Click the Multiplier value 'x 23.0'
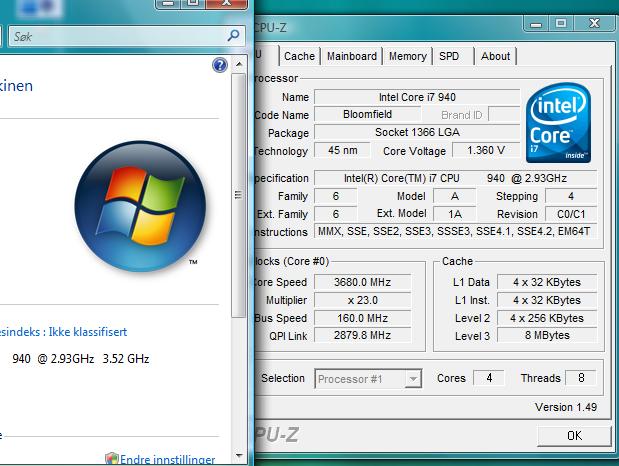This screenshot has width=619, height=466. pos(362,300)
